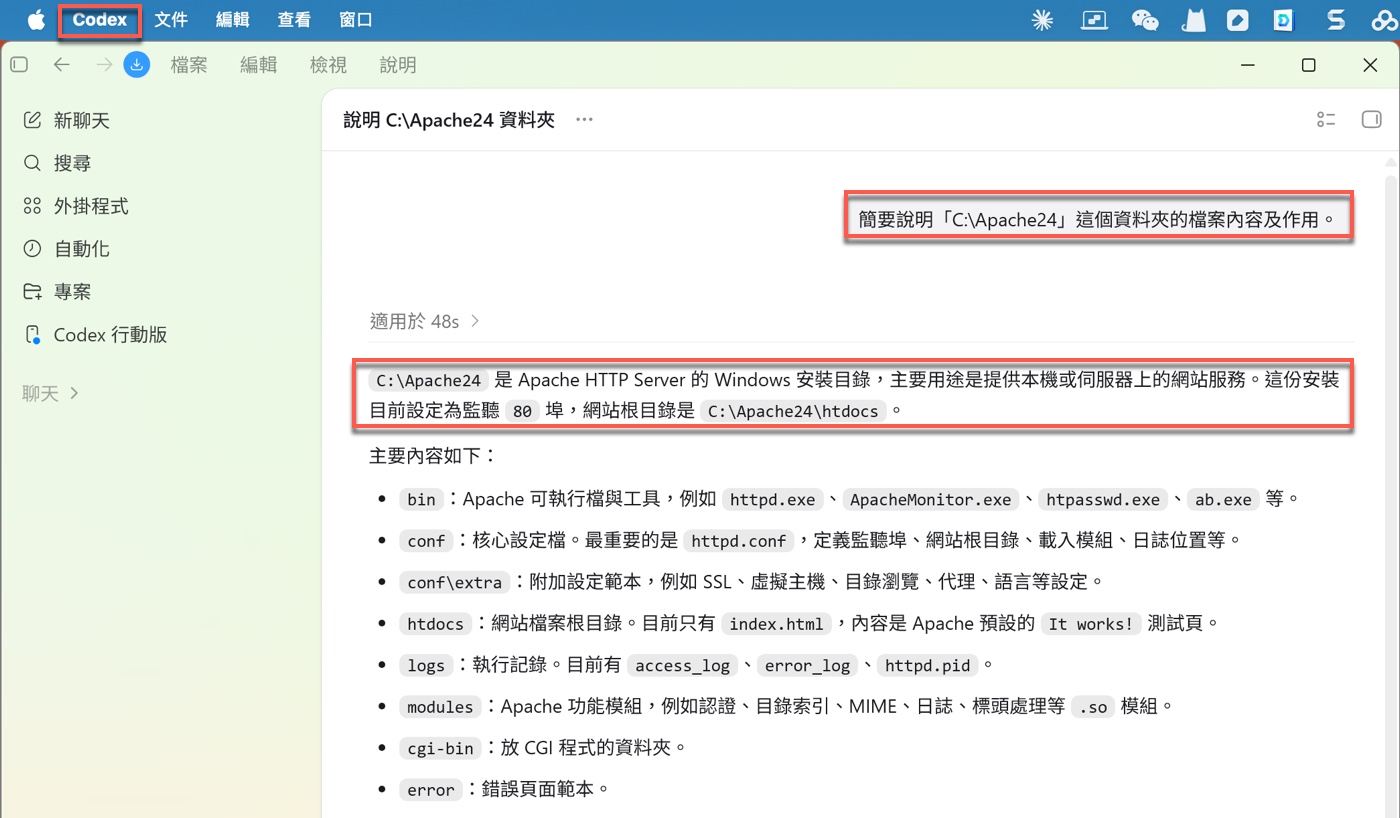The height and width of the screenshot is (818, 1400).
Task: Toggle the right side panel icon
Action: point(1371,120)
